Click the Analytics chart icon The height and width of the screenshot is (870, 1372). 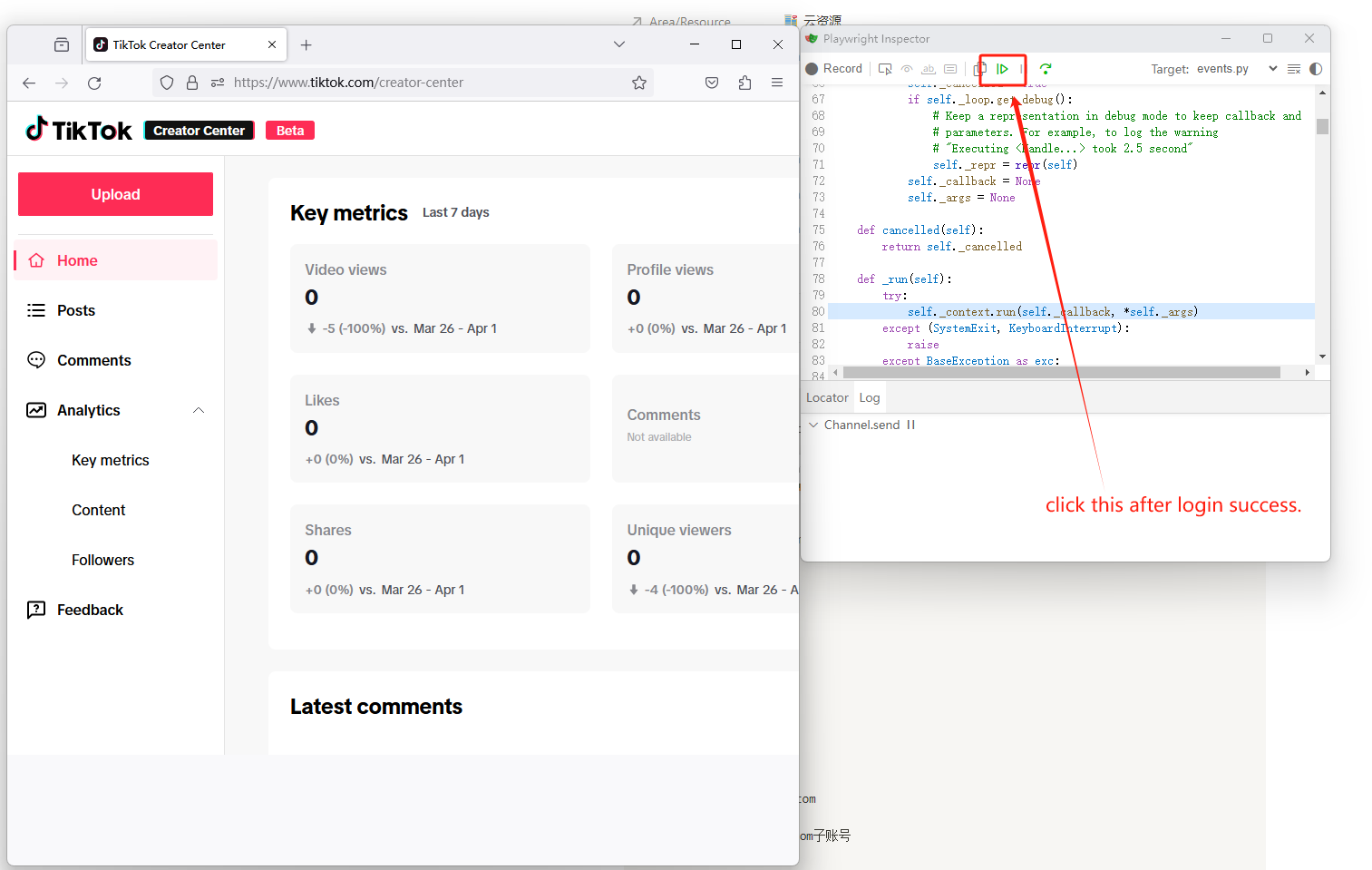pyautogui.click(x=36, y=410)
